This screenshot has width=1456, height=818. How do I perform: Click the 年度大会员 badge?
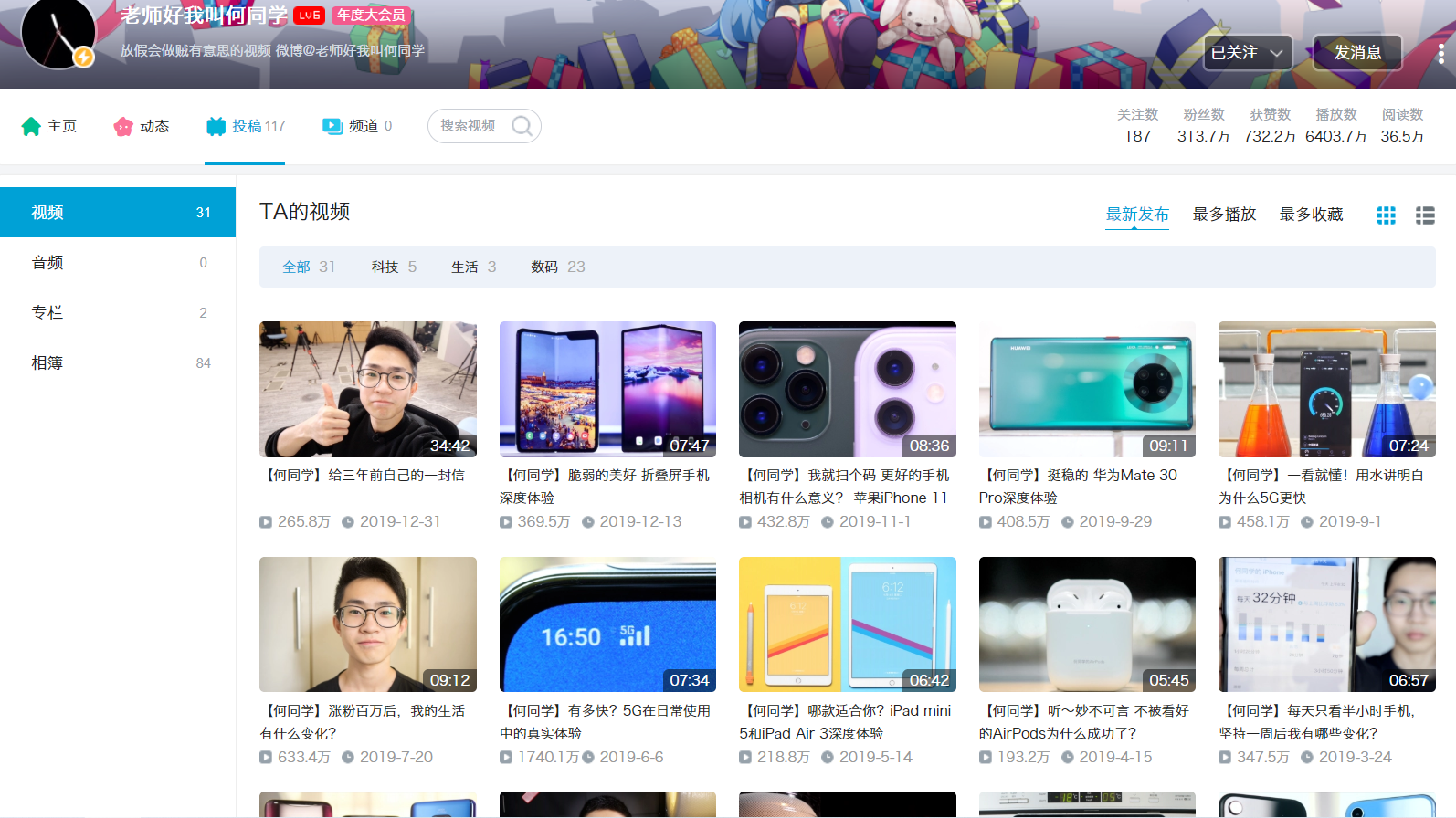(371, 16)
